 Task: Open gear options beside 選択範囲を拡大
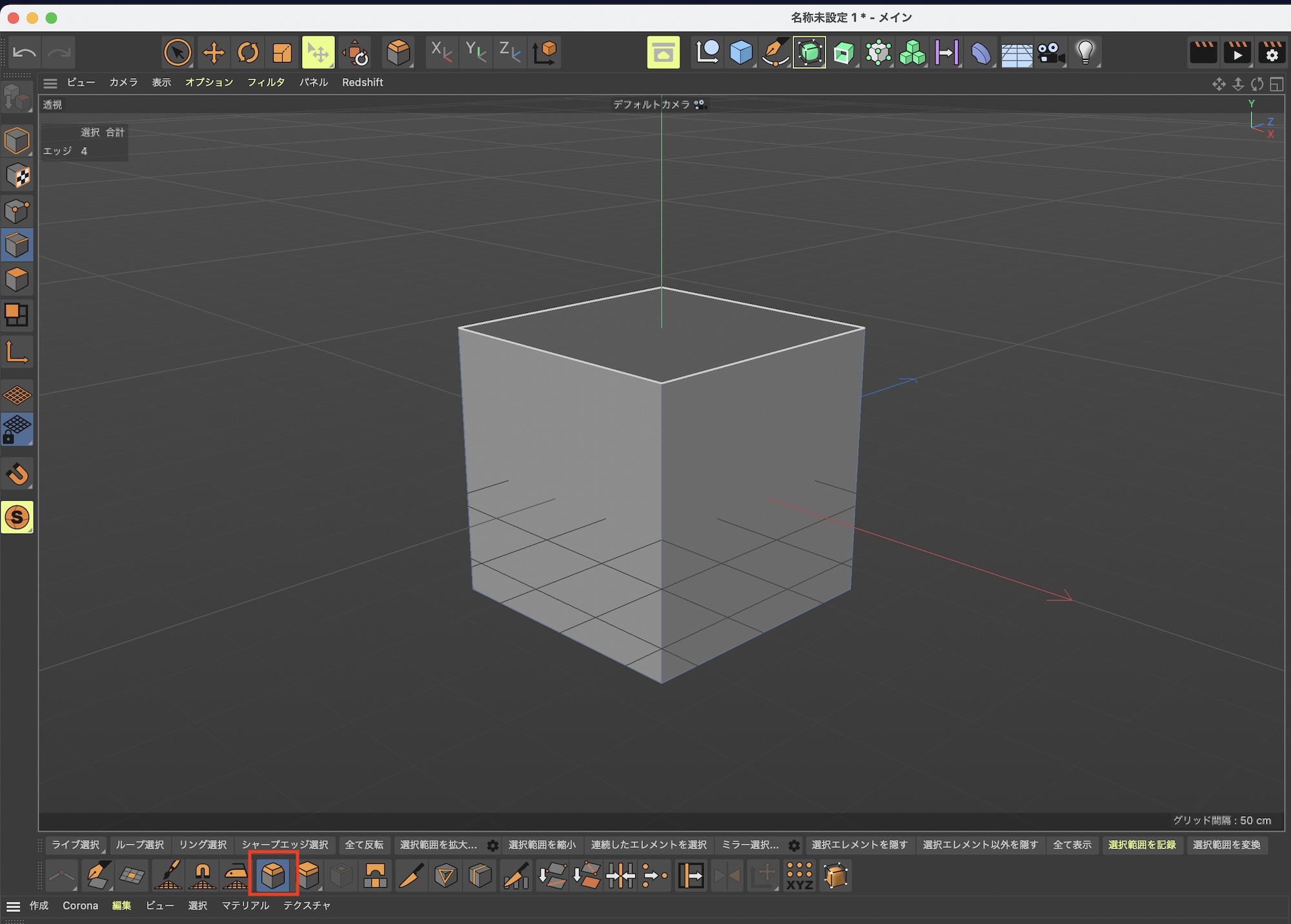493,845
